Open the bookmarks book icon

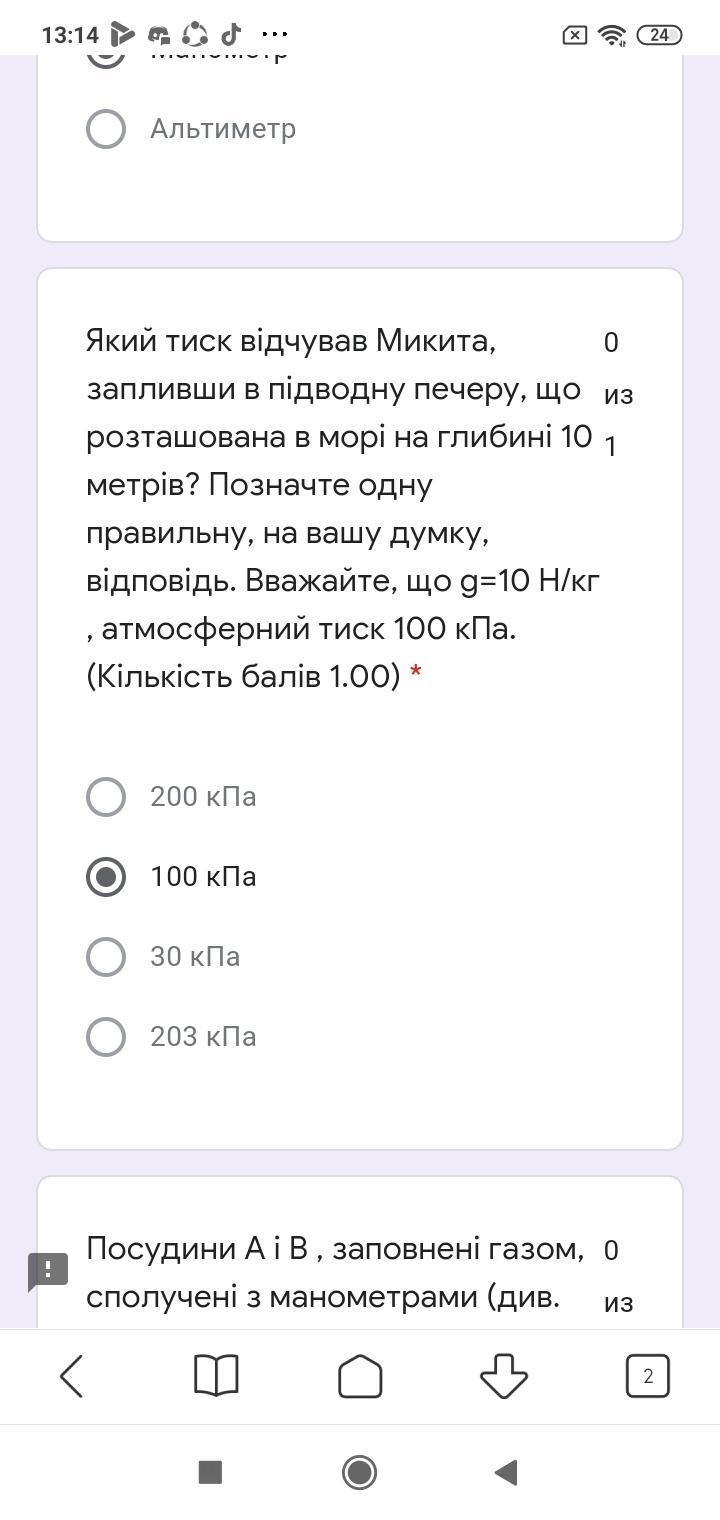tap(215, 1376)
